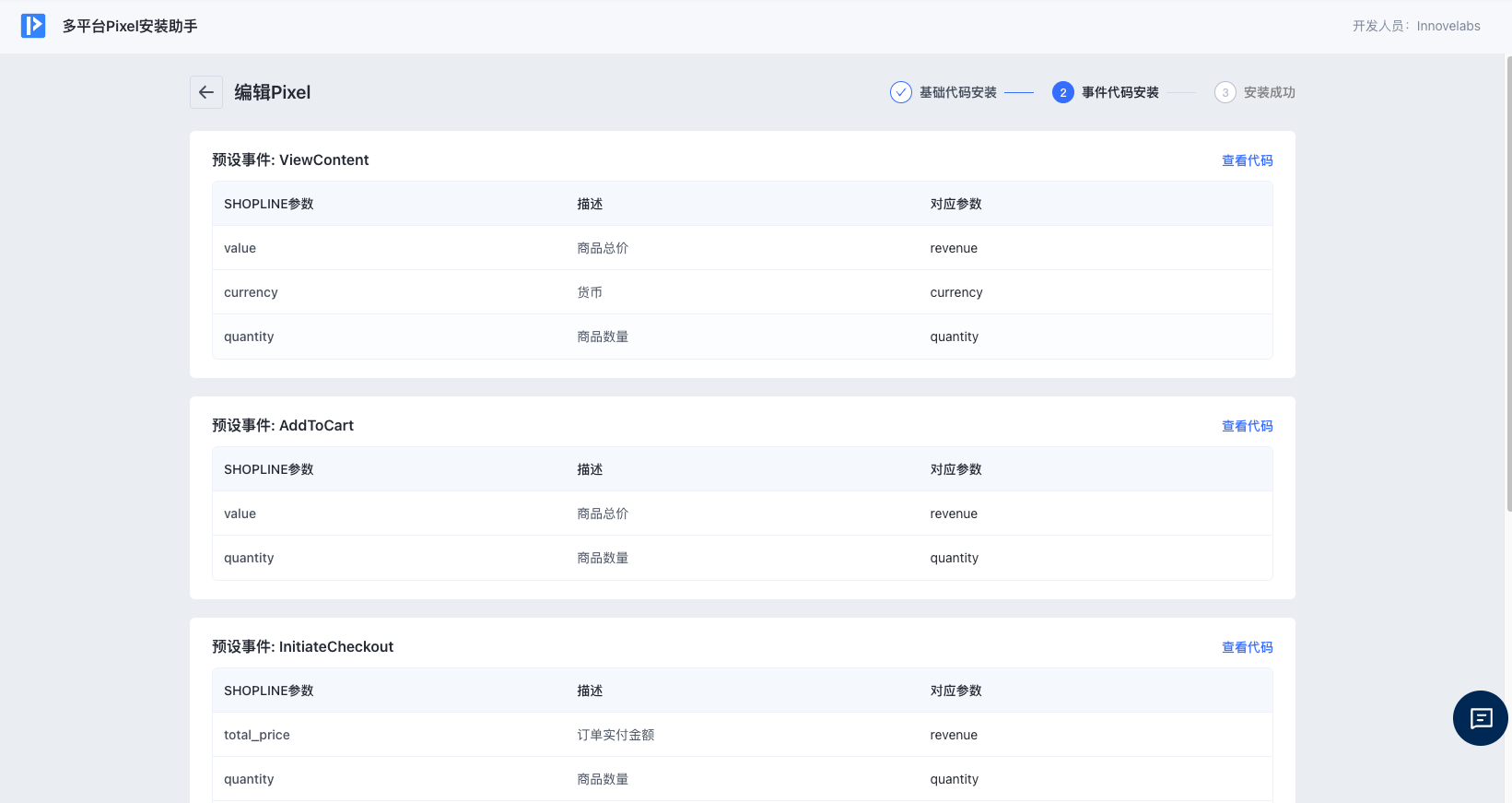The image size is (1512, 803).
Task: Click SHOPLINE参数 header in ViewContent table
Action: click(269, 204)
